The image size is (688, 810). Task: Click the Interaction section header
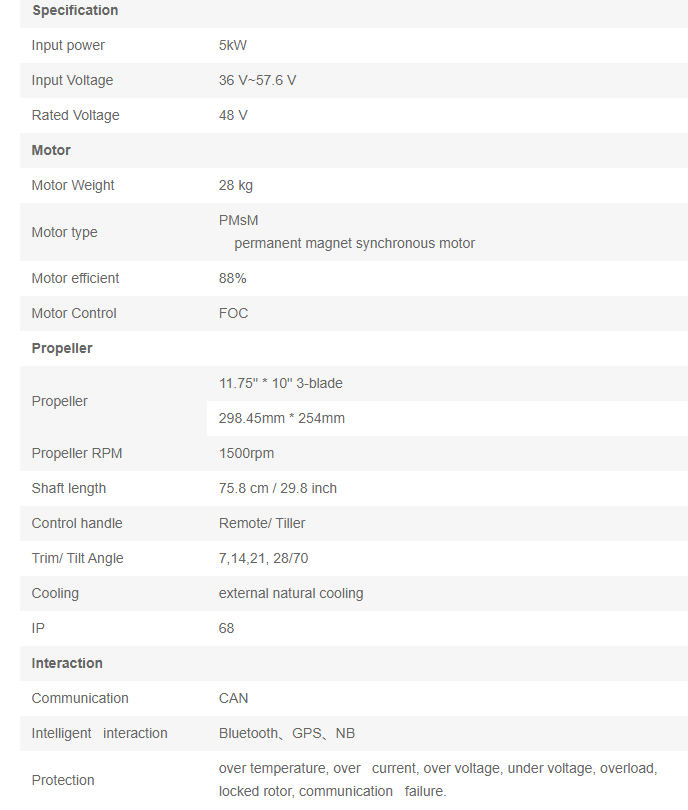[x=67, y=663]
